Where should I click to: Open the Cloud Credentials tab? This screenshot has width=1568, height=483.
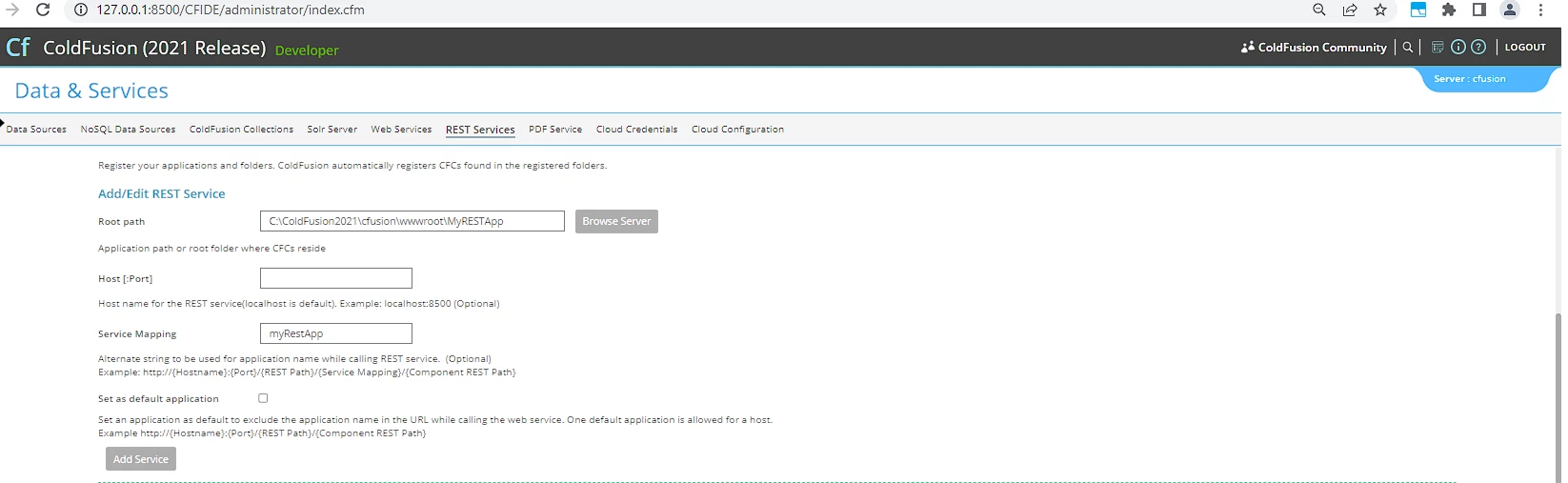[x=636, y=130]
